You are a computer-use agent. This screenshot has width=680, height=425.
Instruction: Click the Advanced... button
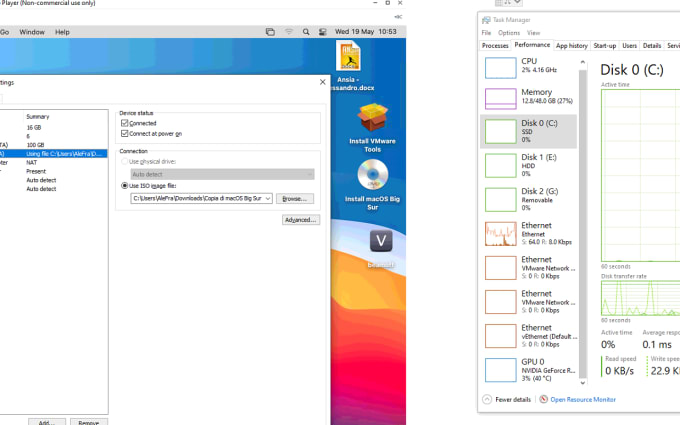[301, 220]
